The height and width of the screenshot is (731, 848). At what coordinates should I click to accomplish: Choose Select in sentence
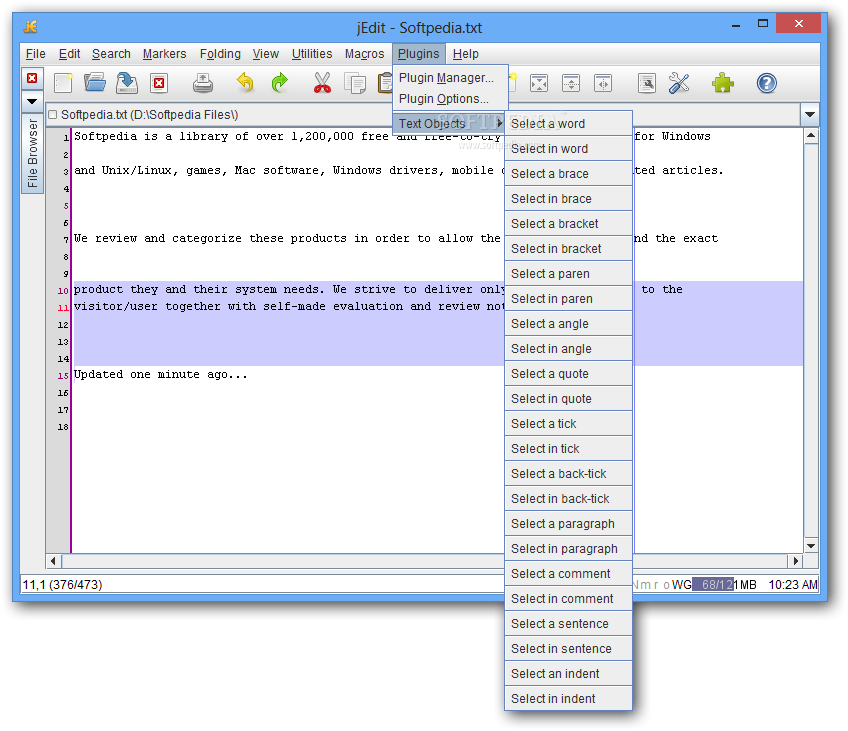coord(568,649)
